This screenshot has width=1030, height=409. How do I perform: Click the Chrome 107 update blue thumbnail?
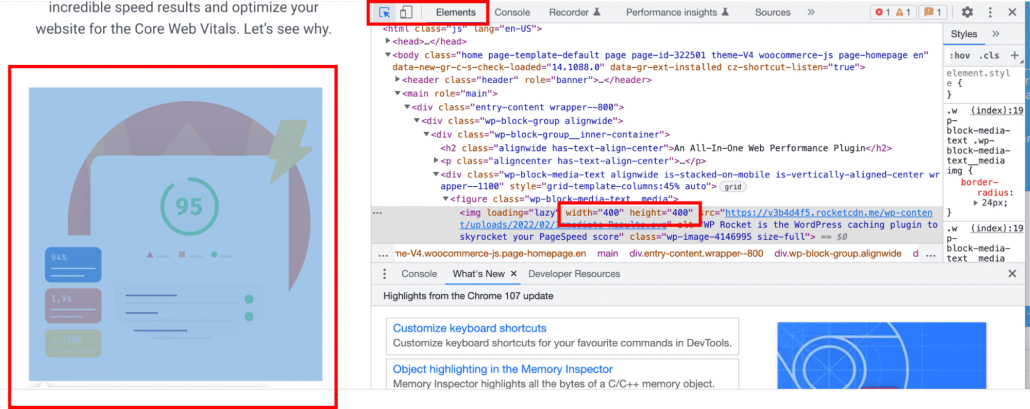click(x=882, y=355)
